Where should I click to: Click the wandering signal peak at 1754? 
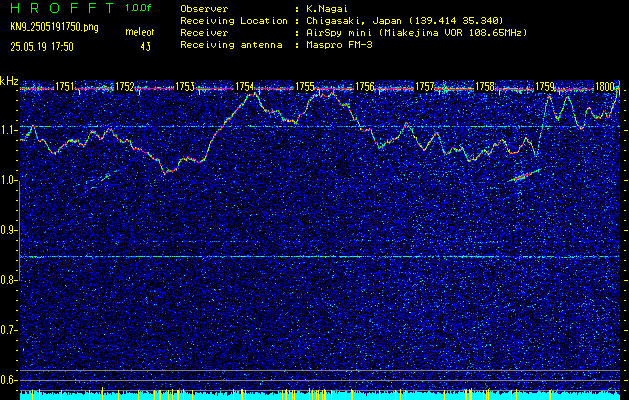pos(252,94)
